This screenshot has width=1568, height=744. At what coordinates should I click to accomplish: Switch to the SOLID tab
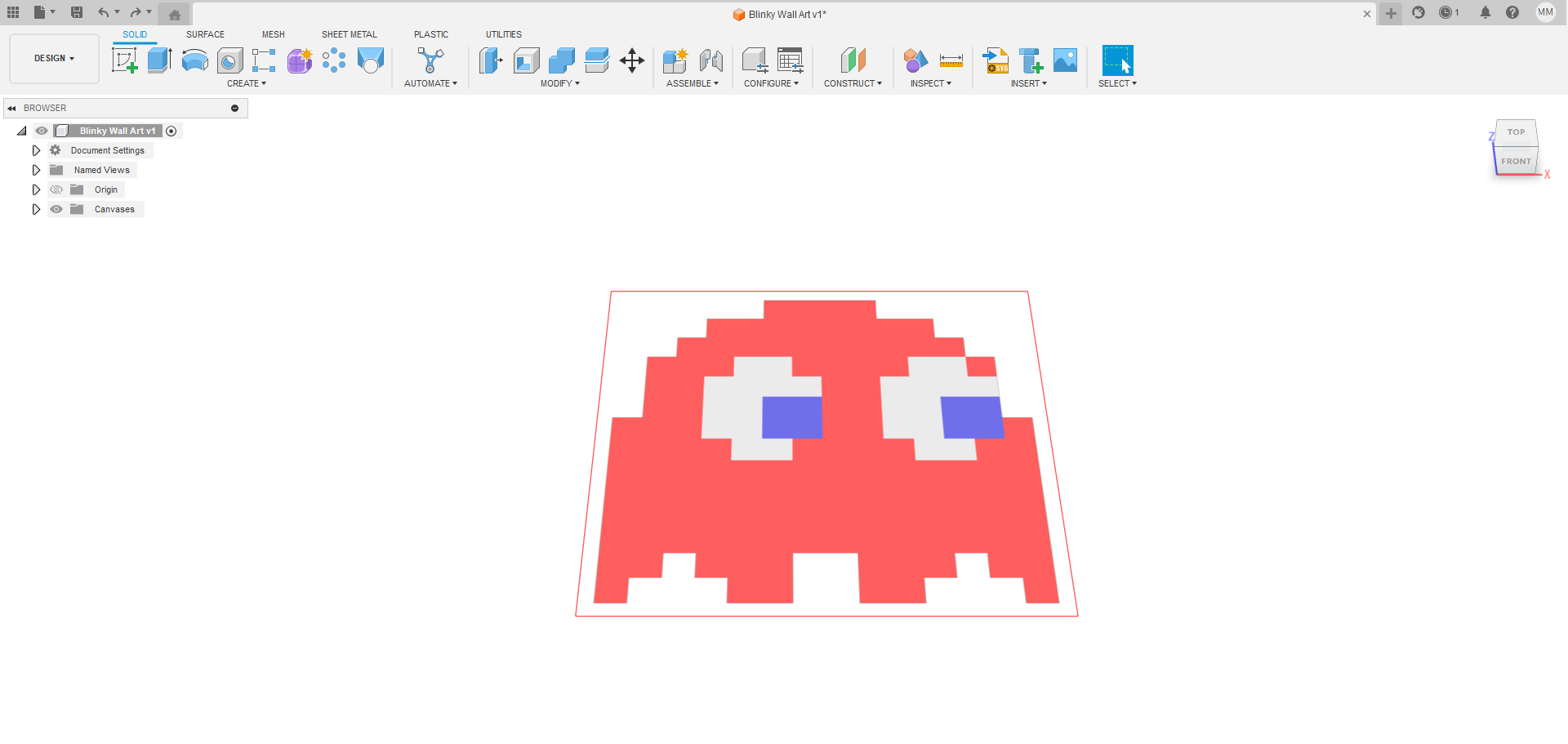tap(135, 34)
